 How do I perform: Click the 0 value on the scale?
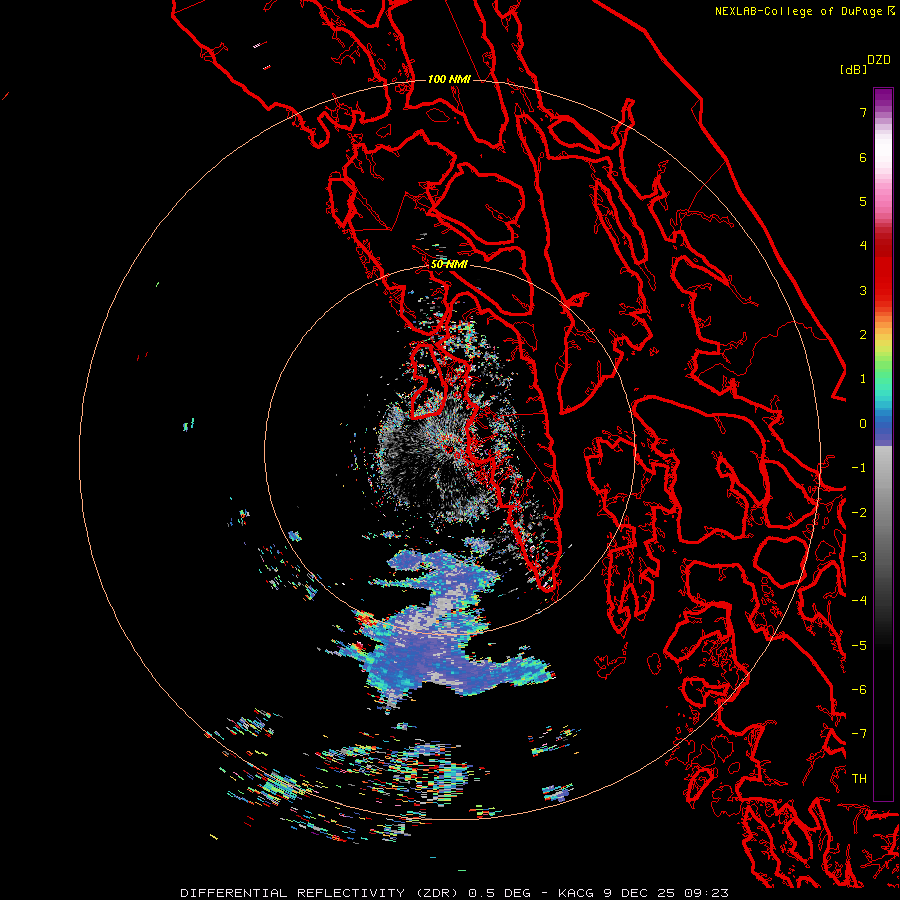click(863, 424)
